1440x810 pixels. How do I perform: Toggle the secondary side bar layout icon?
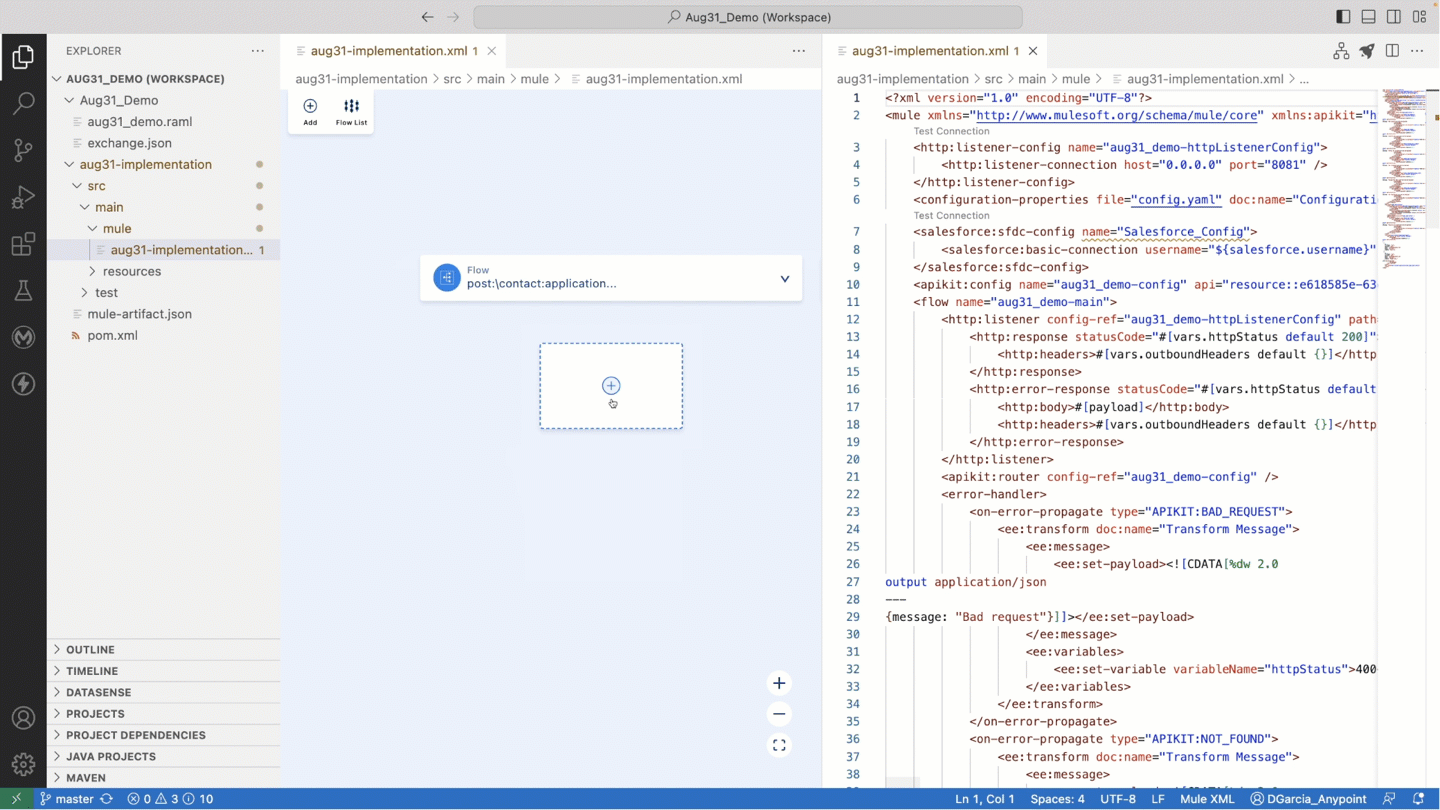tap(1394, 17)
